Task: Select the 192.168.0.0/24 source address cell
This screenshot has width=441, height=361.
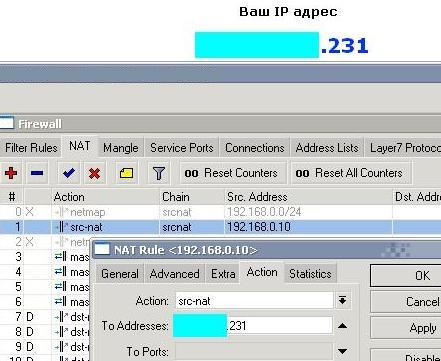Action: point(308,212)
